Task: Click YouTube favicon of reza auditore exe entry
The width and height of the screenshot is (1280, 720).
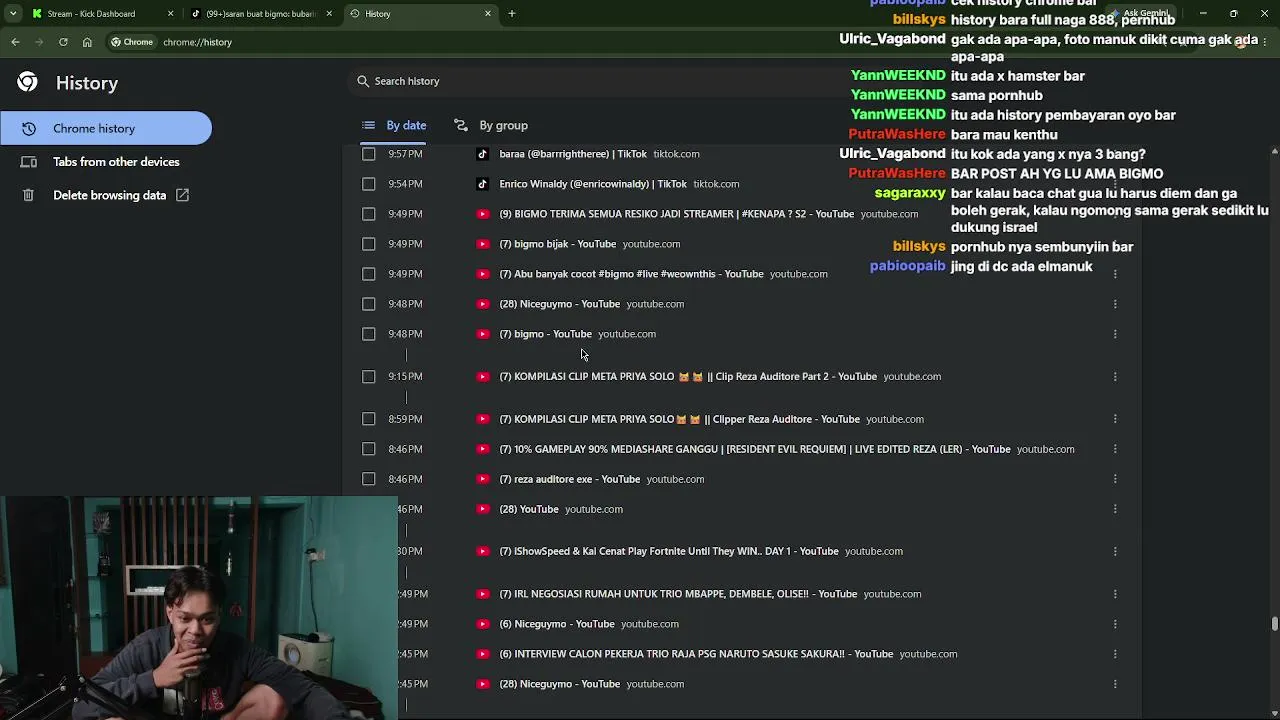Action: tap(483, 479)
